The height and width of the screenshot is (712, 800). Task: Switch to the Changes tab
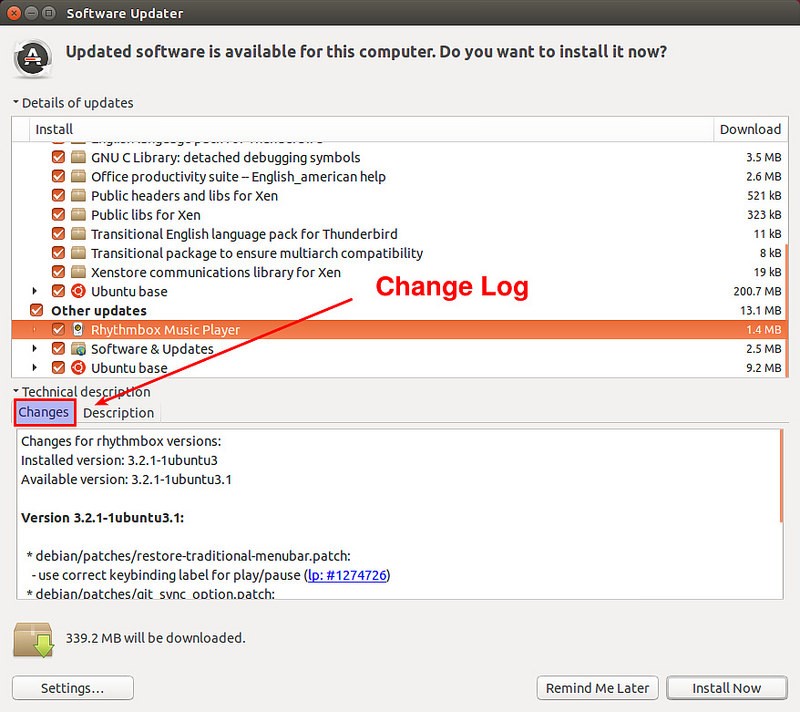tap(44, 412)
